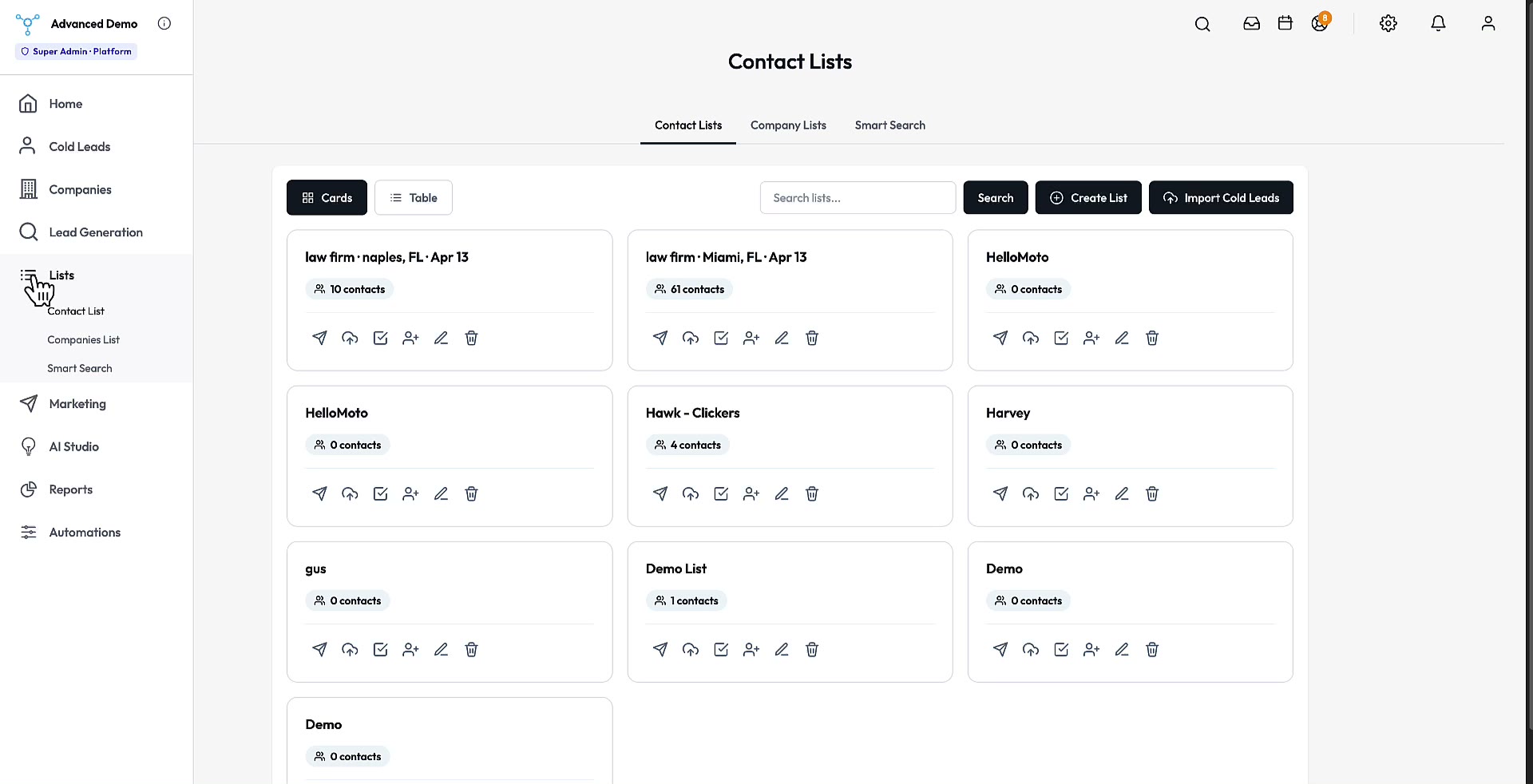The width and height of the screenshot is (1533, 784).
Task: Switch to the Company Lists tab
Action: pyautogui.click(x=788, y=125)
